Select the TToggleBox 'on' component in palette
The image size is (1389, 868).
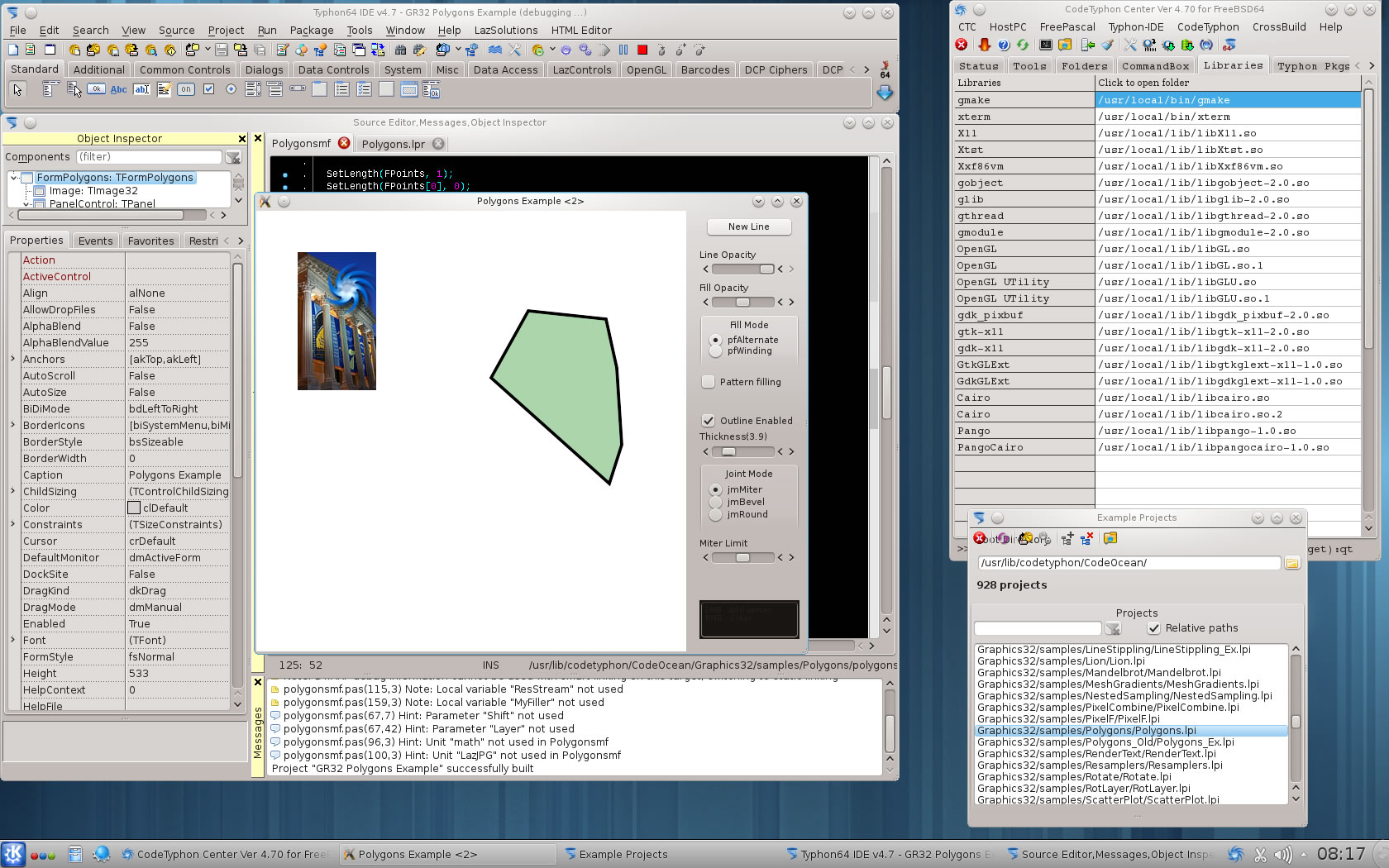[186, 89]
